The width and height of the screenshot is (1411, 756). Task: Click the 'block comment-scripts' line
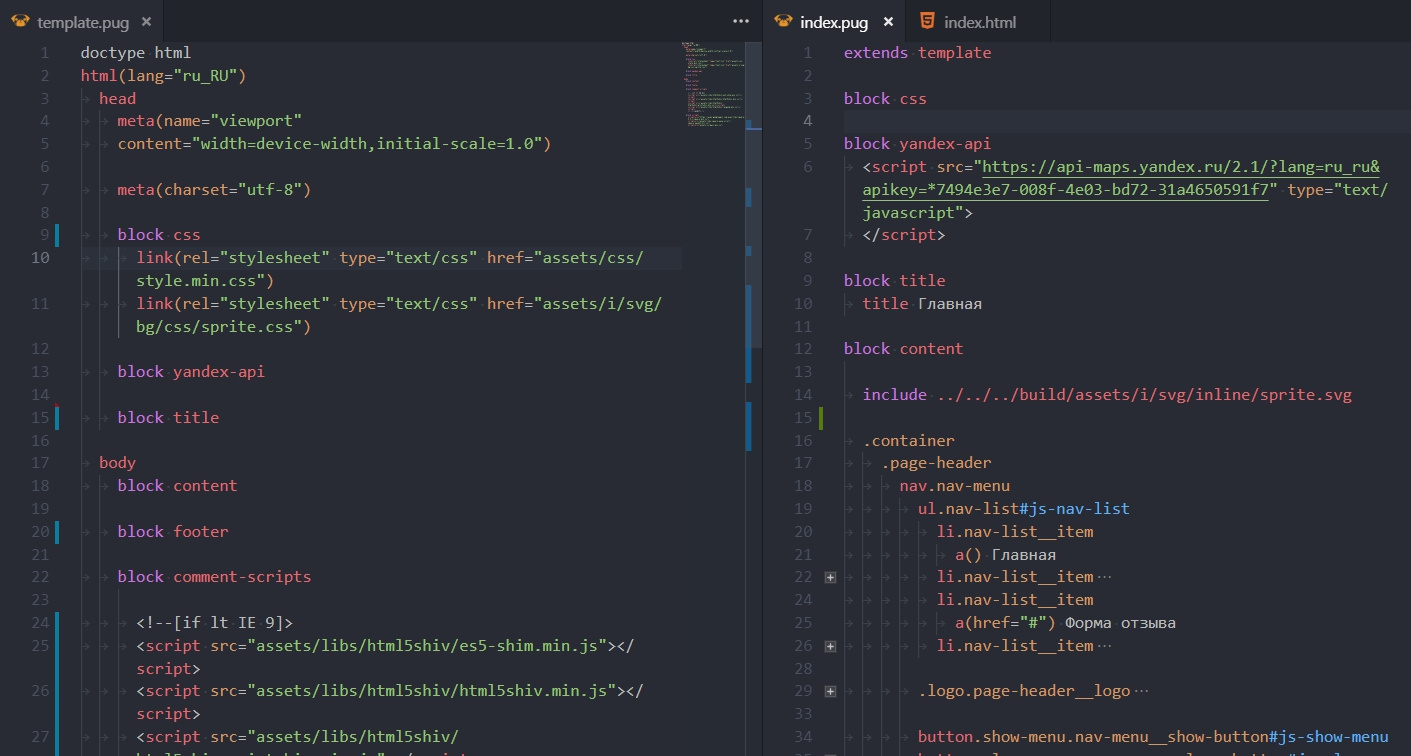point(214,576)
